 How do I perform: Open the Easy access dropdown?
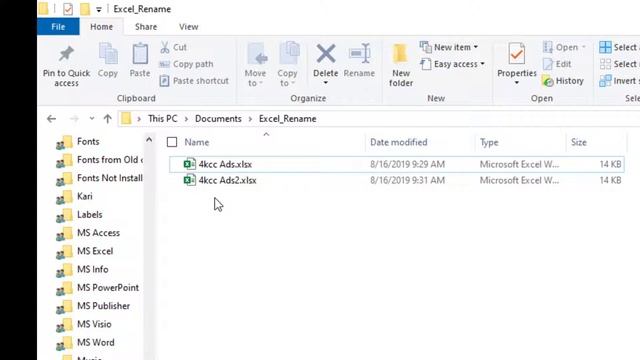click(x=452, y=64)
